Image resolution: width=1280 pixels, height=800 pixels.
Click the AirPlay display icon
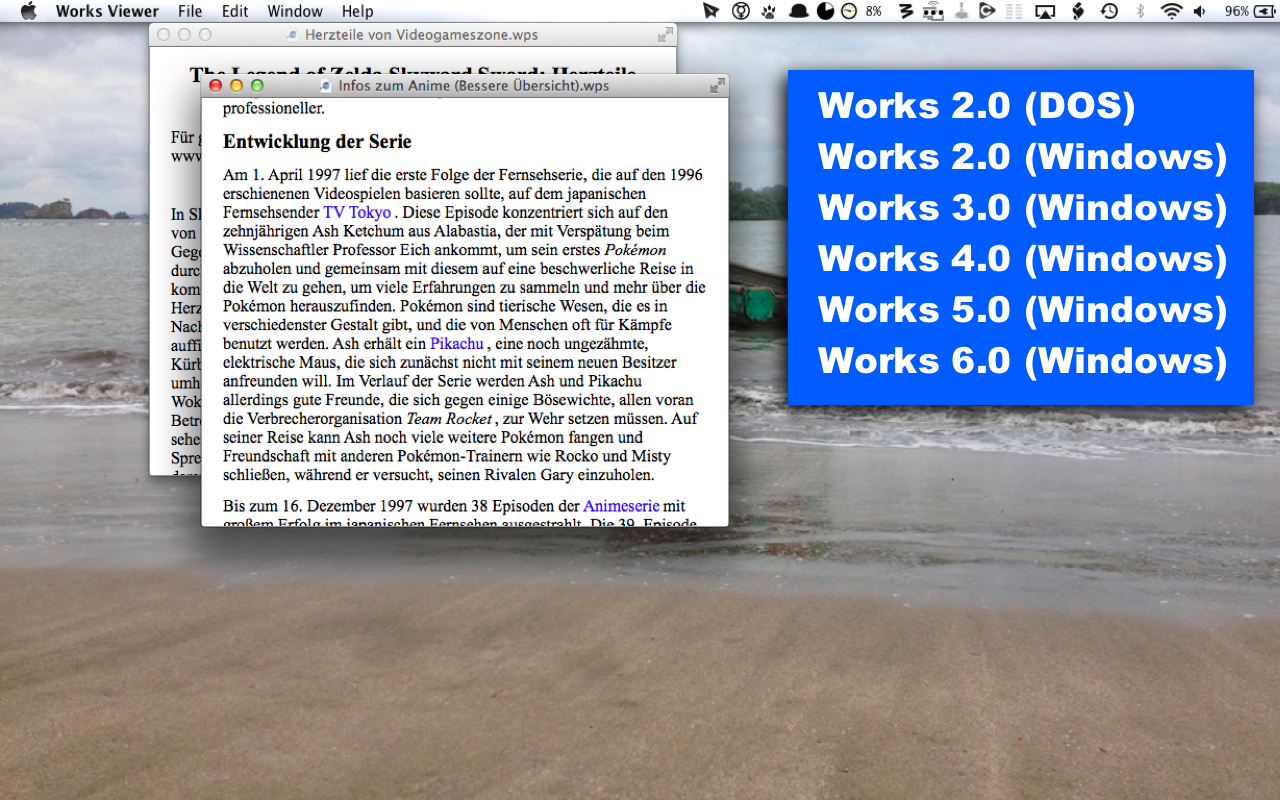(x=1045, y=11)
